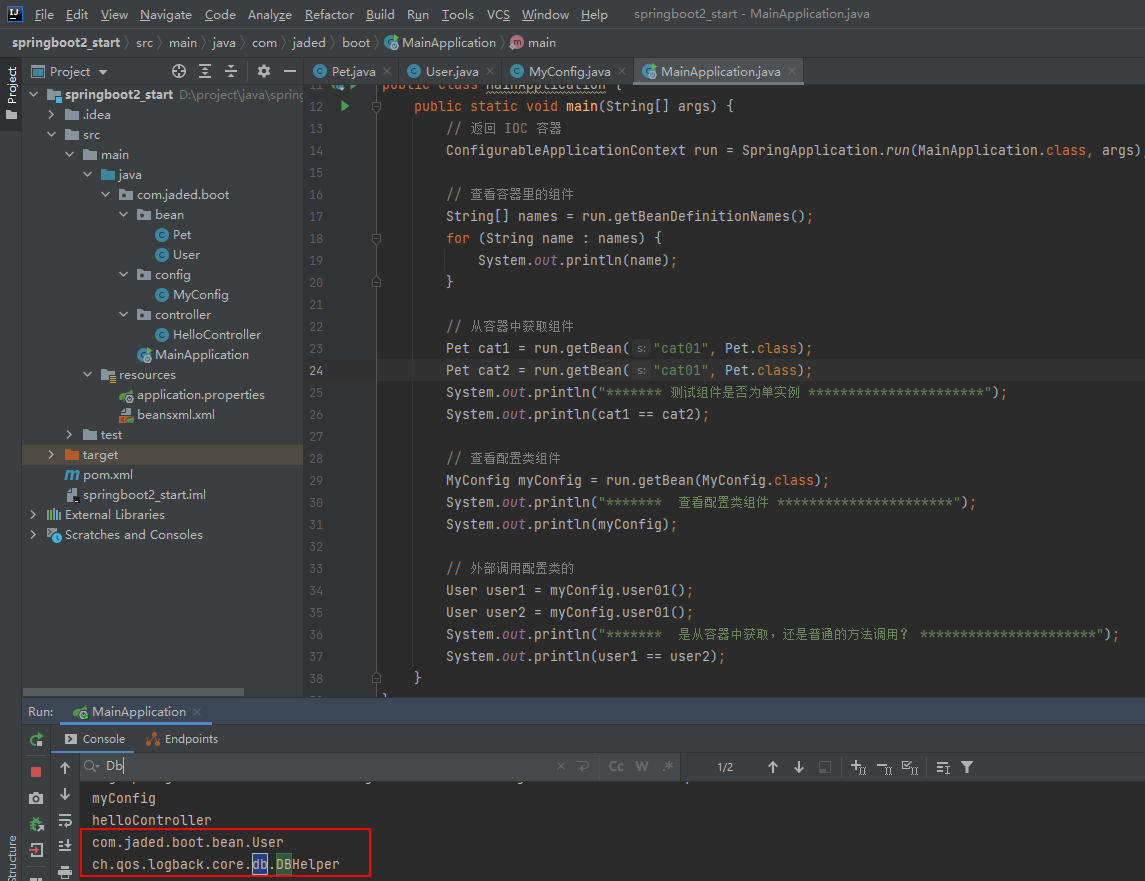Click the jaded breadcrumb
Screen dimensions: 1145x881
coord(309,42)
